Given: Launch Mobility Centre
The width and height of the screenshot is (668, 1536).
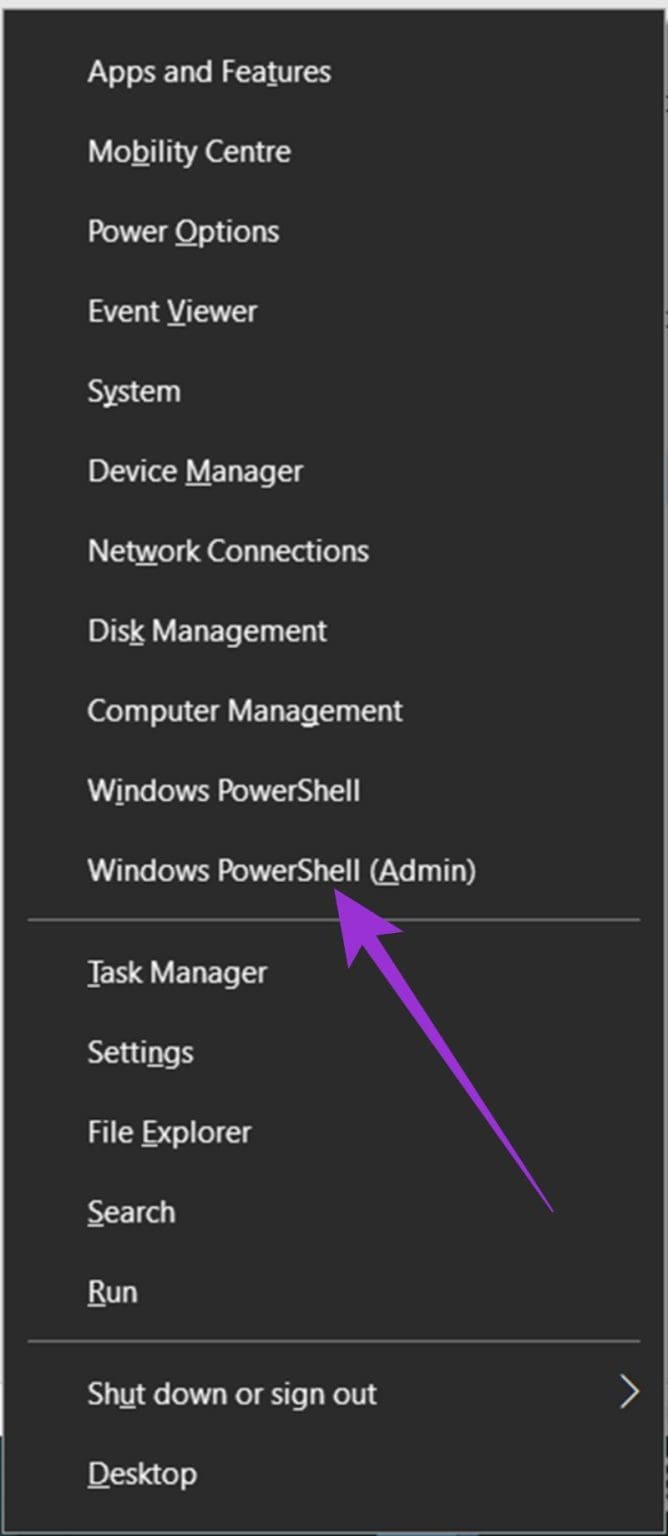Looking at the screenshot, I should click(x=190, y=151).
